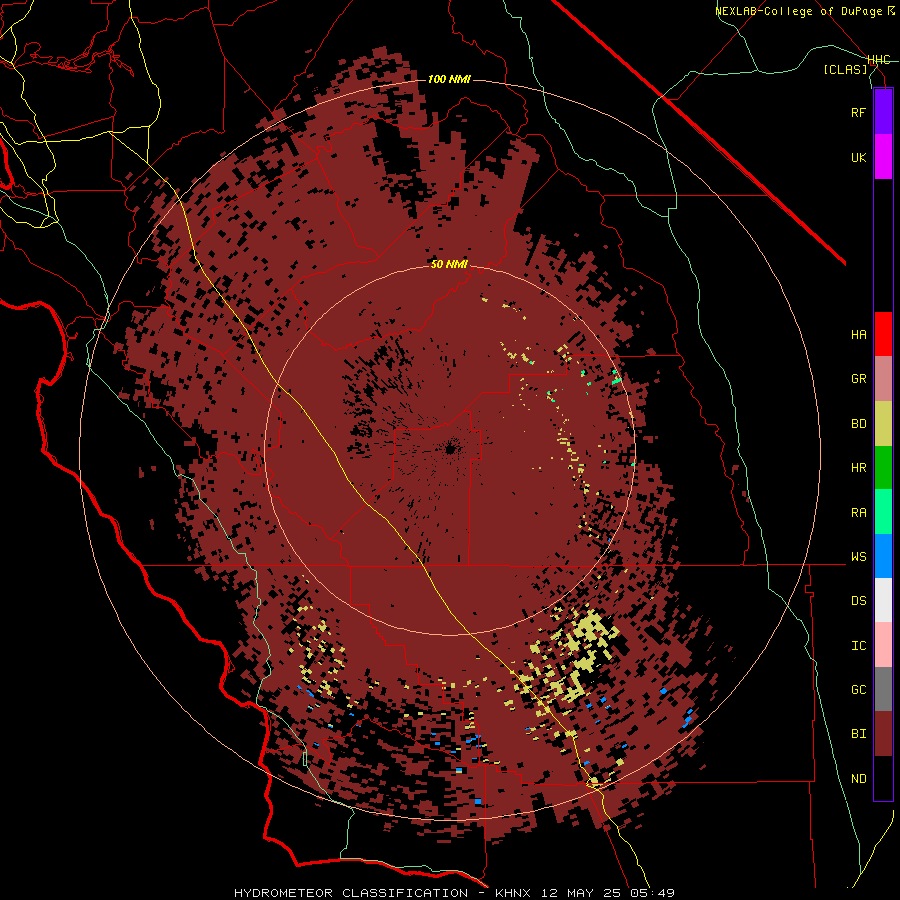Click the IC light pink legend swatch
Screen dimensions: 900x900
point(883,645)
